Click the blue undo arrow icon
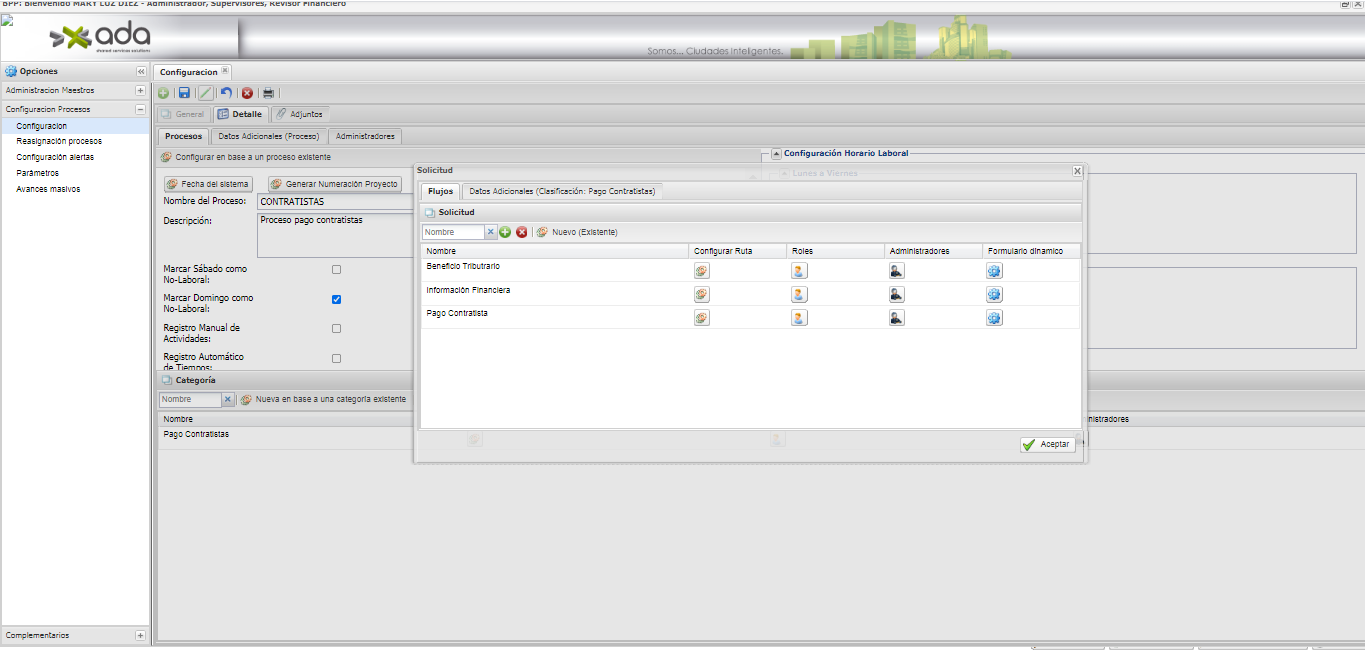The image size is (1365, 655). tap(226, 93)
